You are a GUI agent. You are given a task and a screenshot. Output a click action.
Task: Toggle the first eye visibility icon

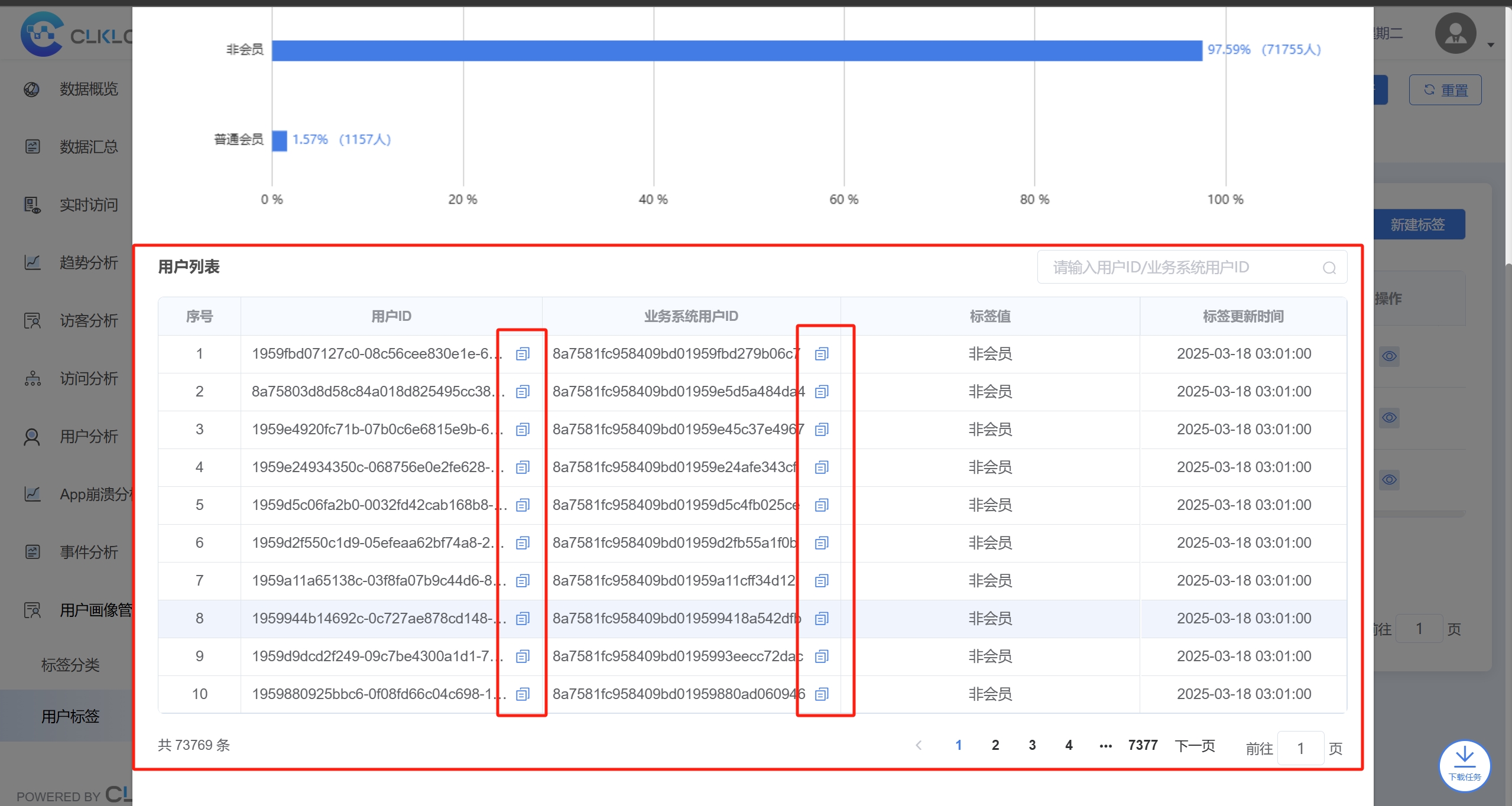[1390, 356]
